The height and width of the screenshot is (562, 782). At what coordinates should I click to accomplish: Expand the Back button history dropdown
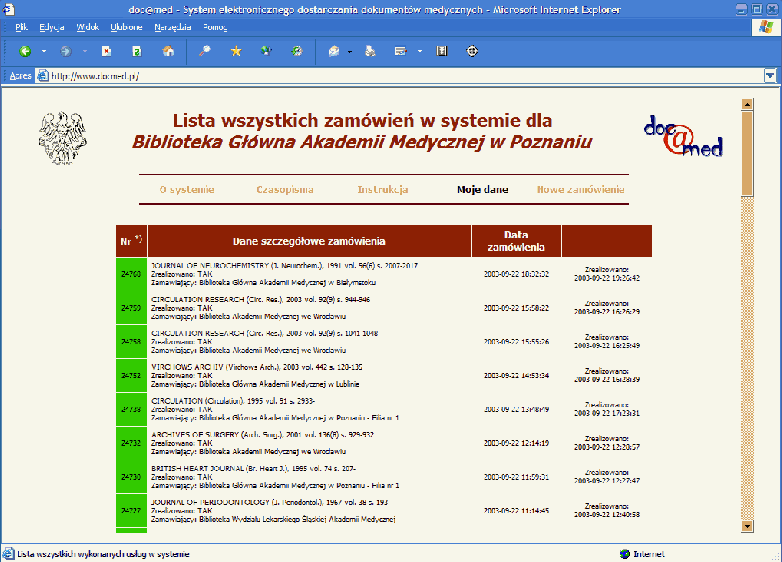[43, 51]
